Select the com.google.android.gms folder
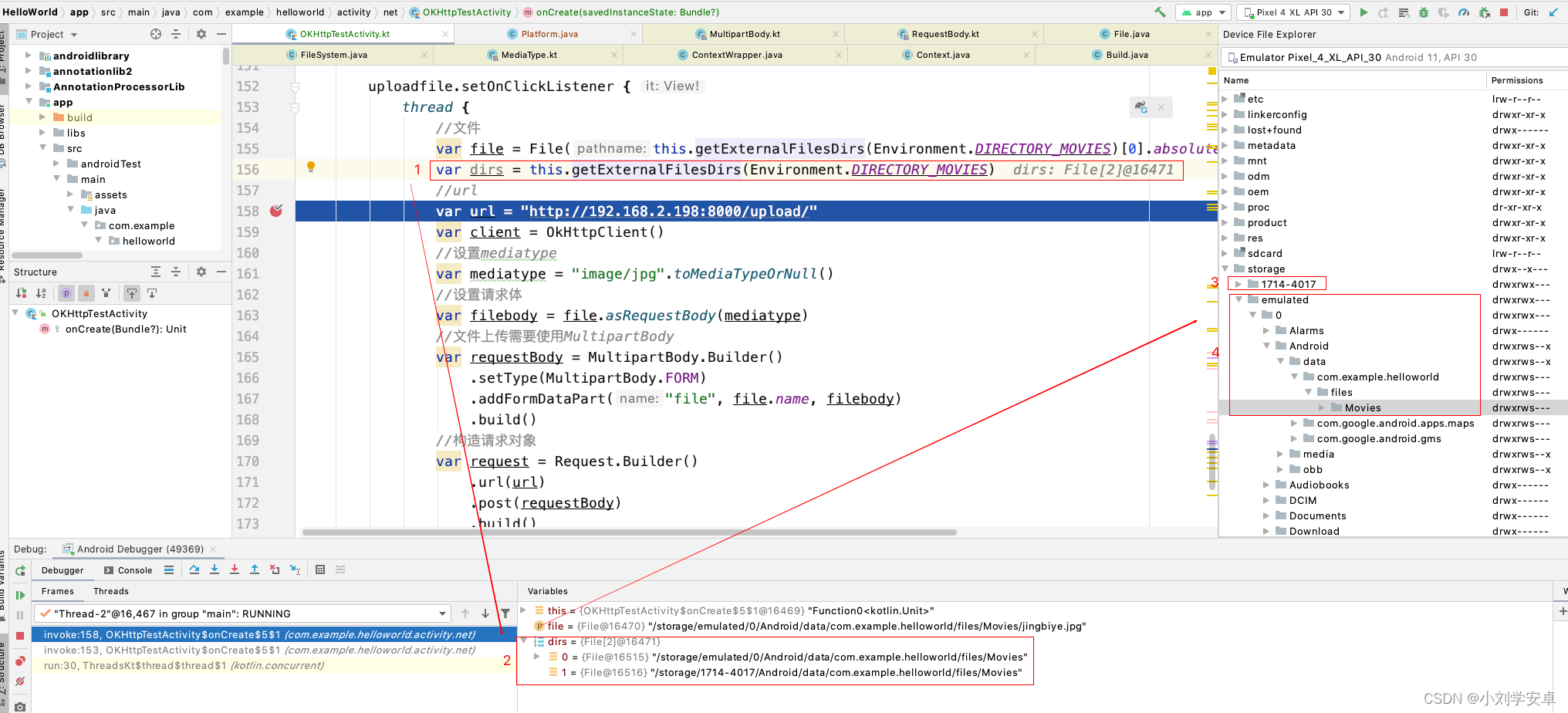The height and width of the screenshot is (713, 1568). pos(1378,438)
